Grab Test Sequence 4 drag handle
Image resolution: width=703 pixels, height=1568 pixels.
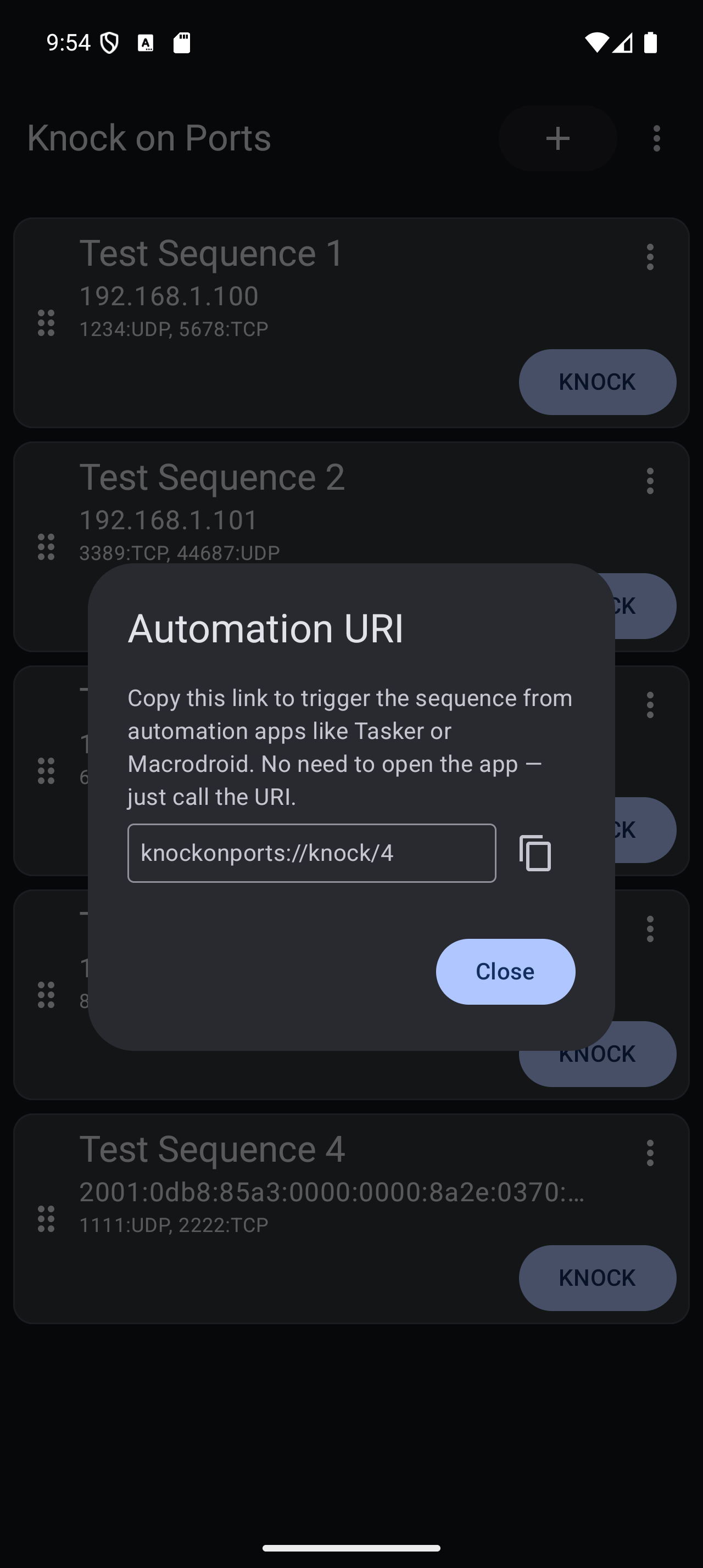[x=46, y=1219]
